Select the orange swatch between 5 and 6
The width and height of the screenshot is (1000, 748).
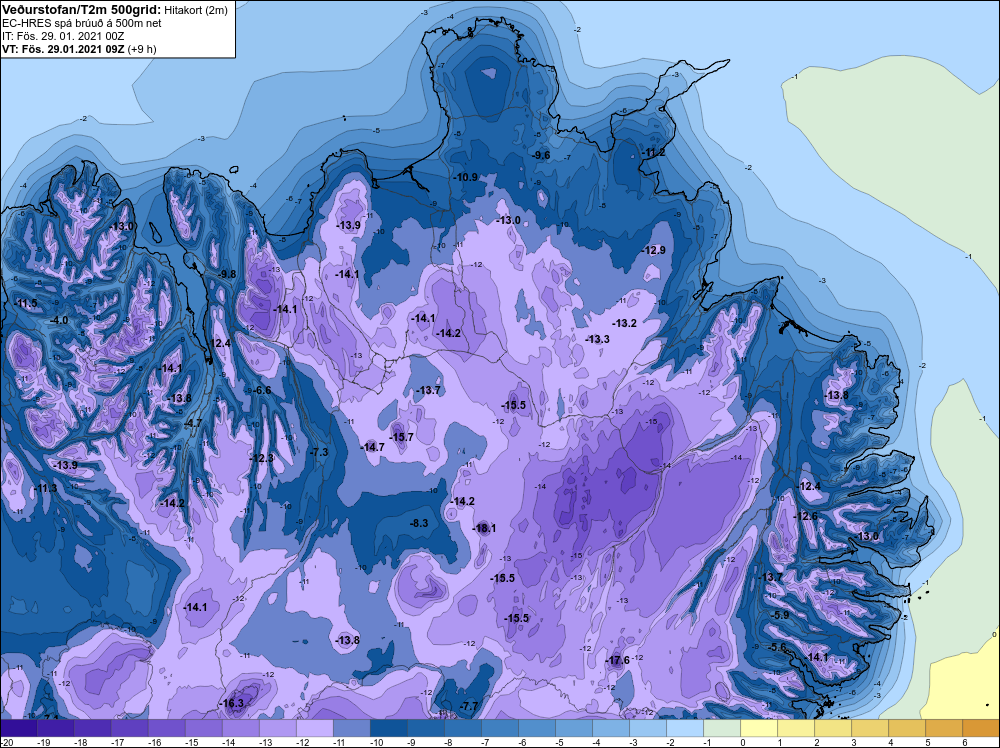click(x=945, y=728)
